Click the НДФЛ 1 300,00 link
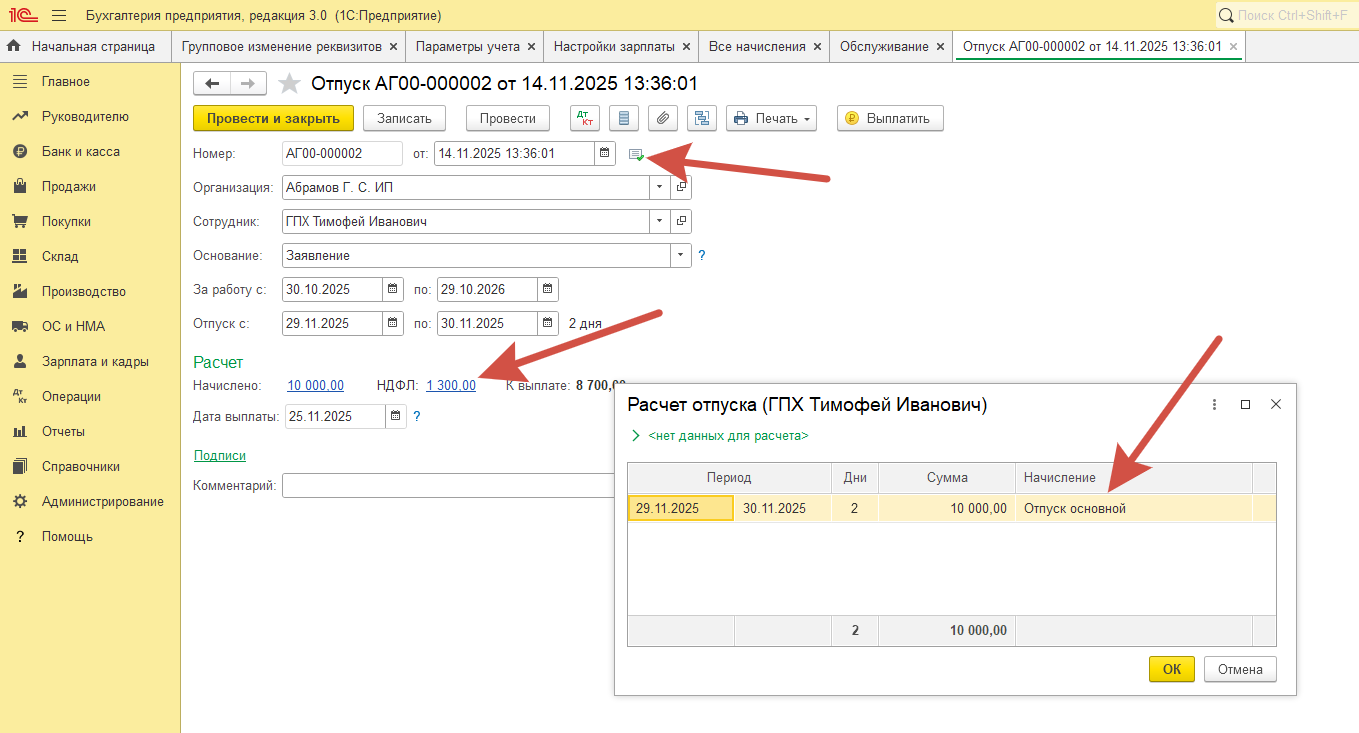 450,385
